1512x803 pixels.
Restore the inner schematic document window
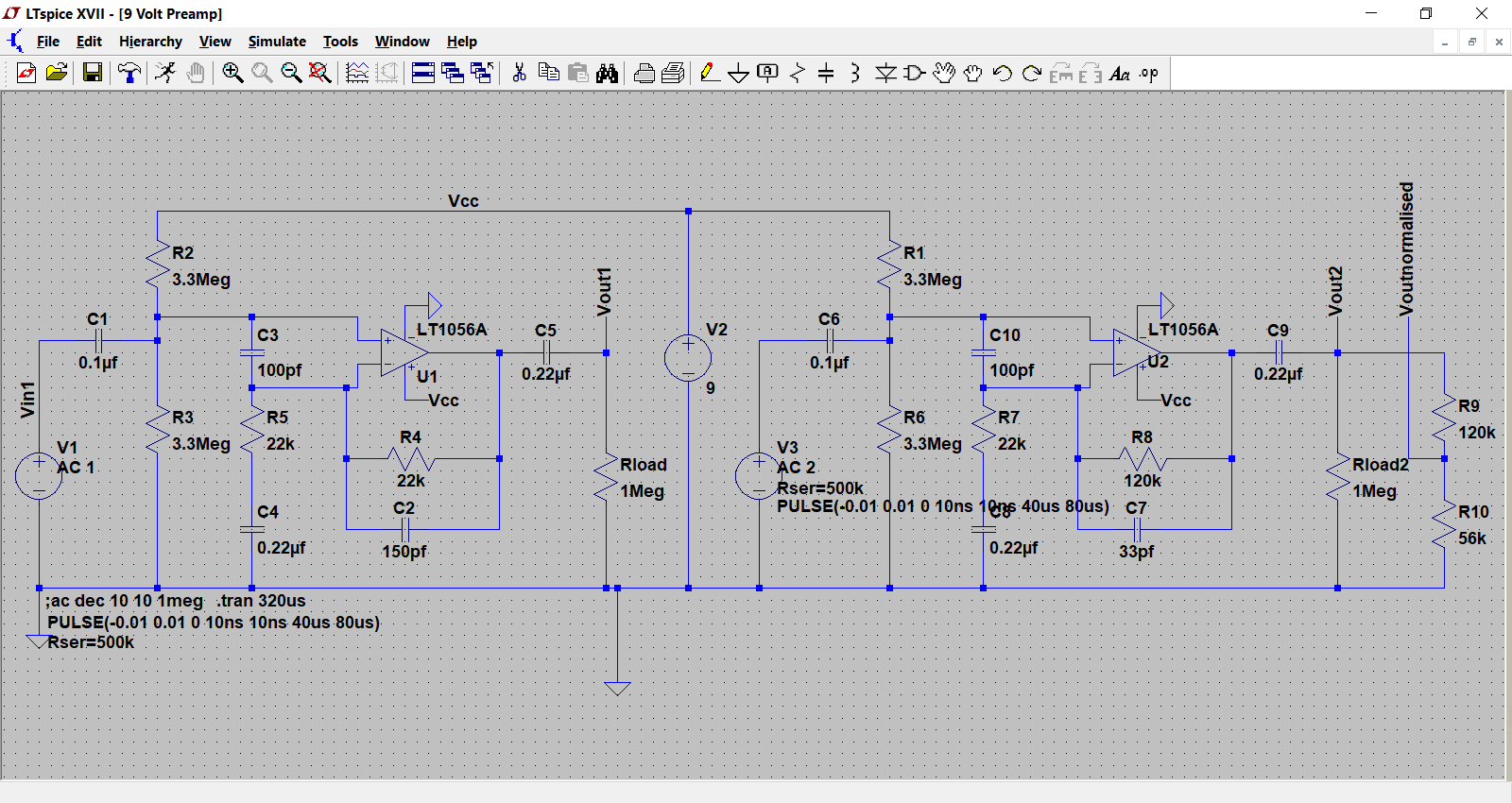coord(1471,42)
